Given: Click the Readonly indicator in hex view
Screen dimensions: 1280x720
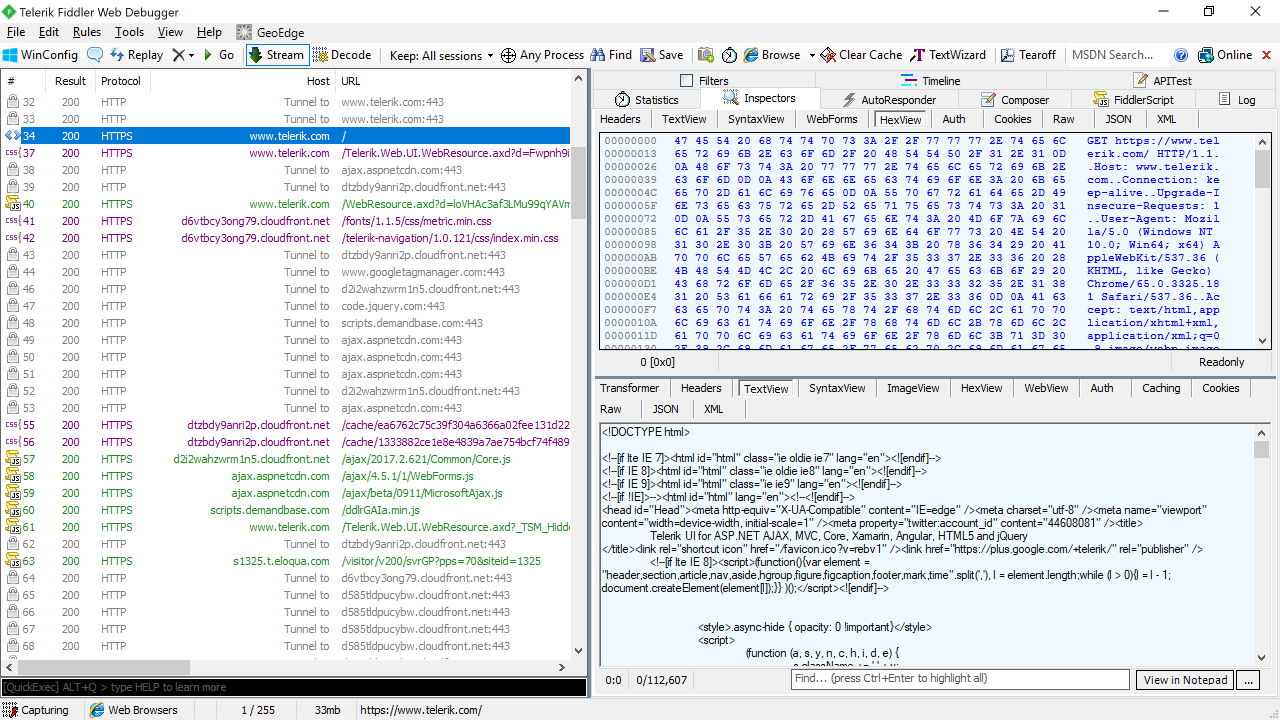Looking at the screenshot, I should [x=1222, y=362].
